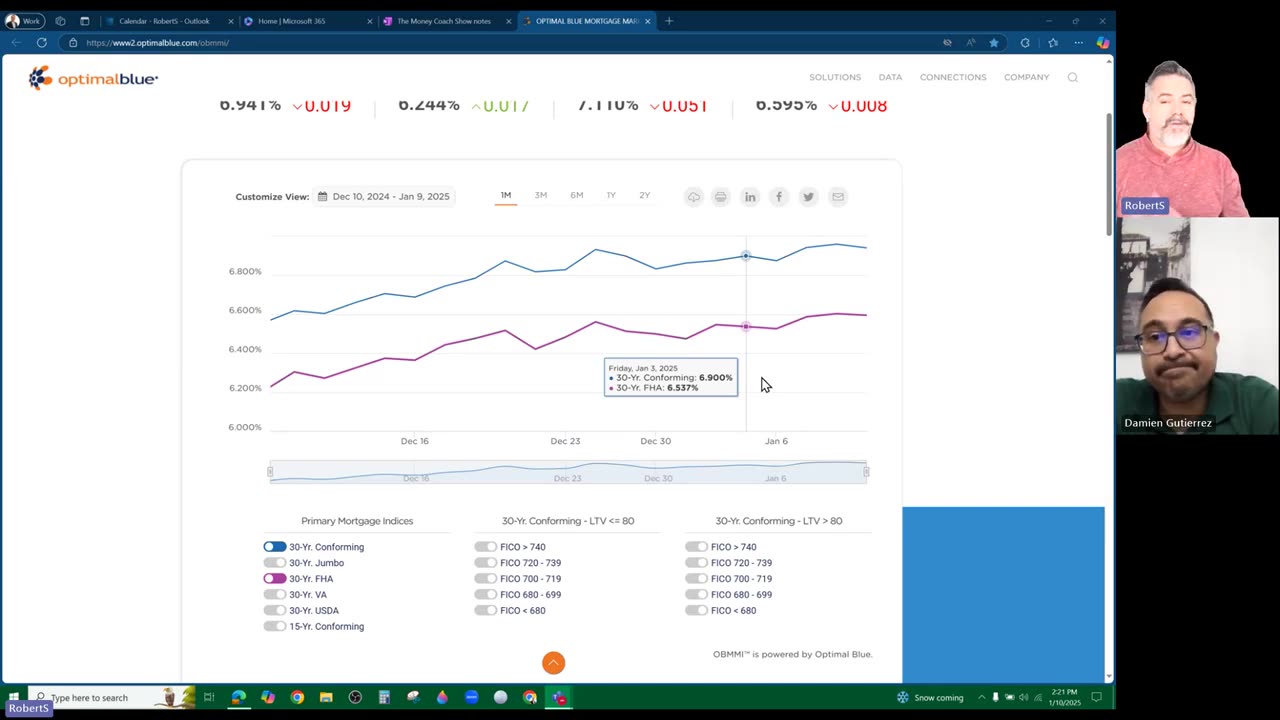Click the left handle of chart range slider
This screenshot has width=1280, height=720.
coord(269,472)
